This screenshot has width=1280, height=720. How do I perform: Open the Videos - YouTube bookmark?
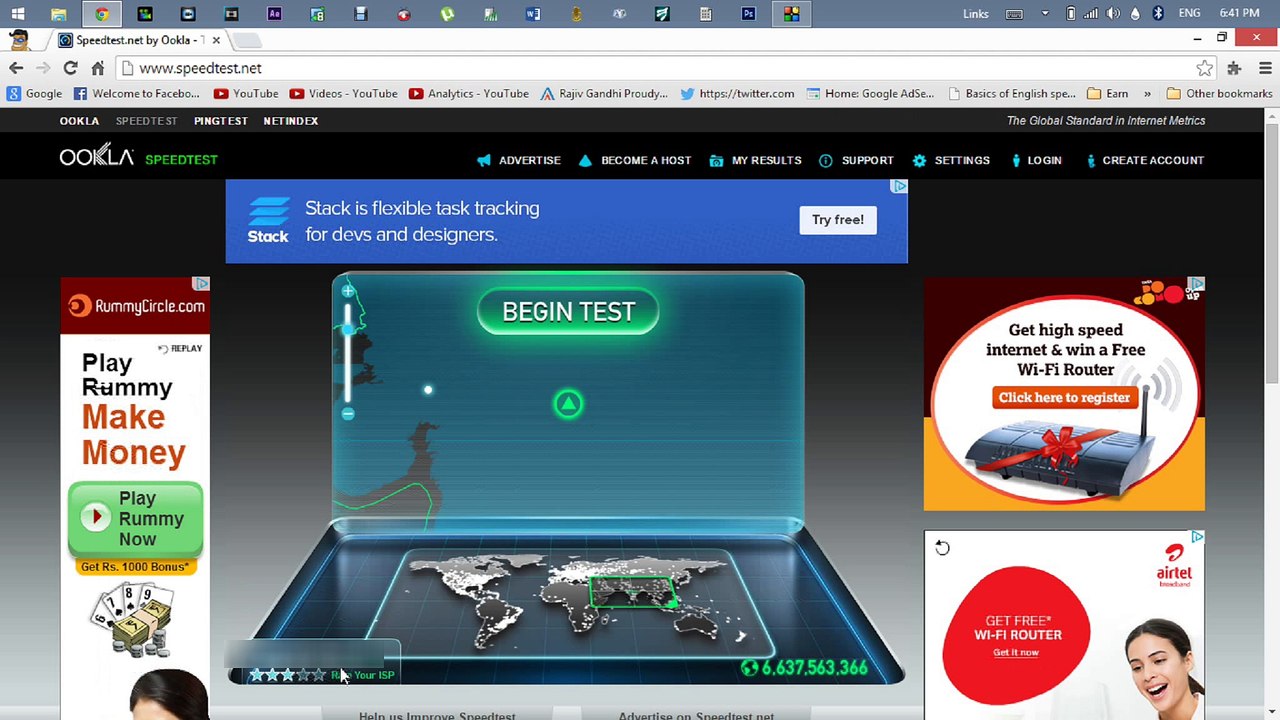pyautogui.click(x=343, y=93)
